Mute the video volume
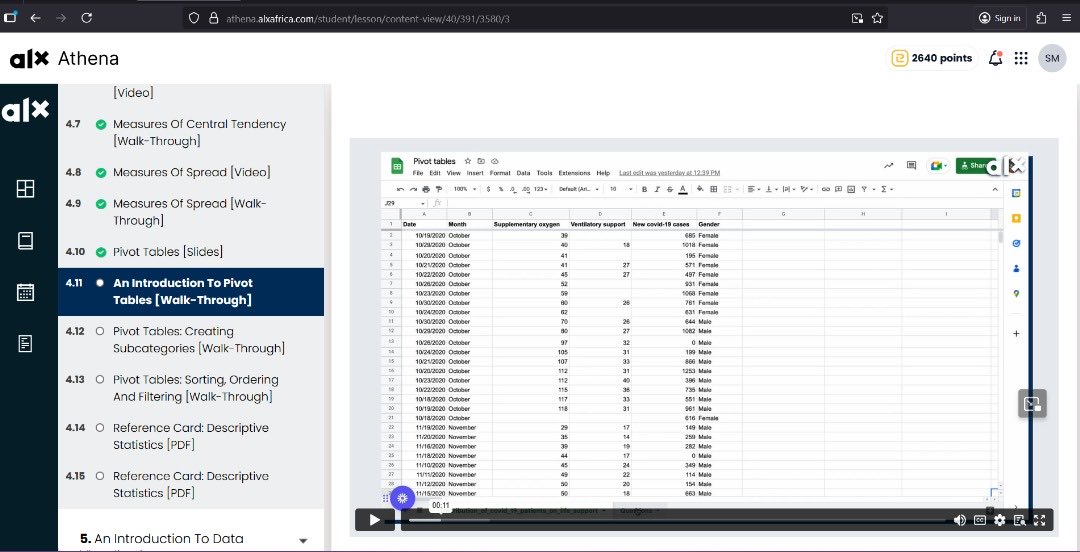 point(959,520)
